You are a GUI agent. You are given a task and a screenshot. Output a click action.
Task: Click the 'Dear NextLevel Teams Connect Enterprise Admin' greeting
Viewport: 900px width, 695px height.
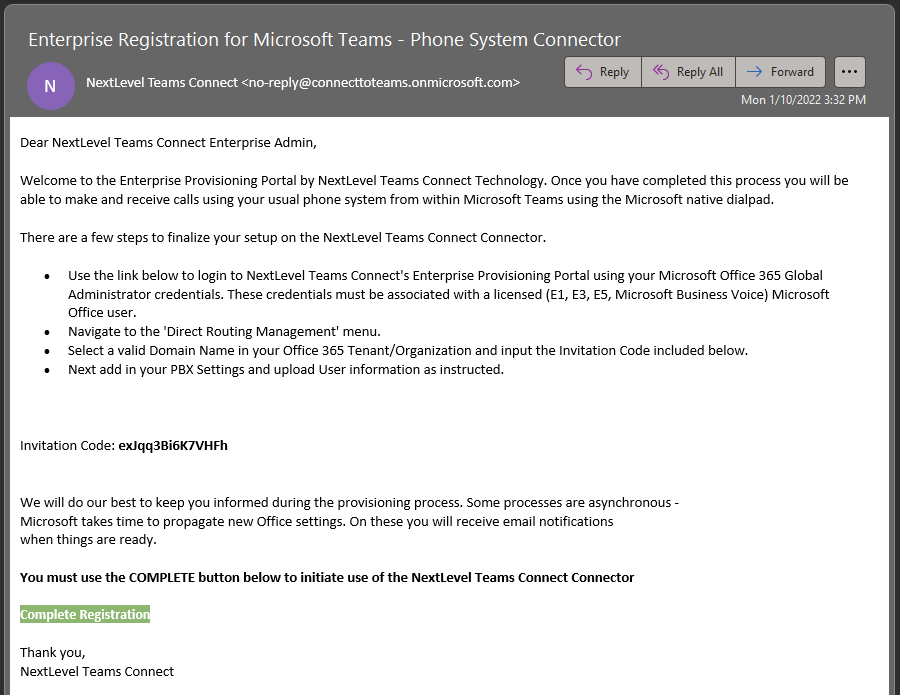click(168, 143)
